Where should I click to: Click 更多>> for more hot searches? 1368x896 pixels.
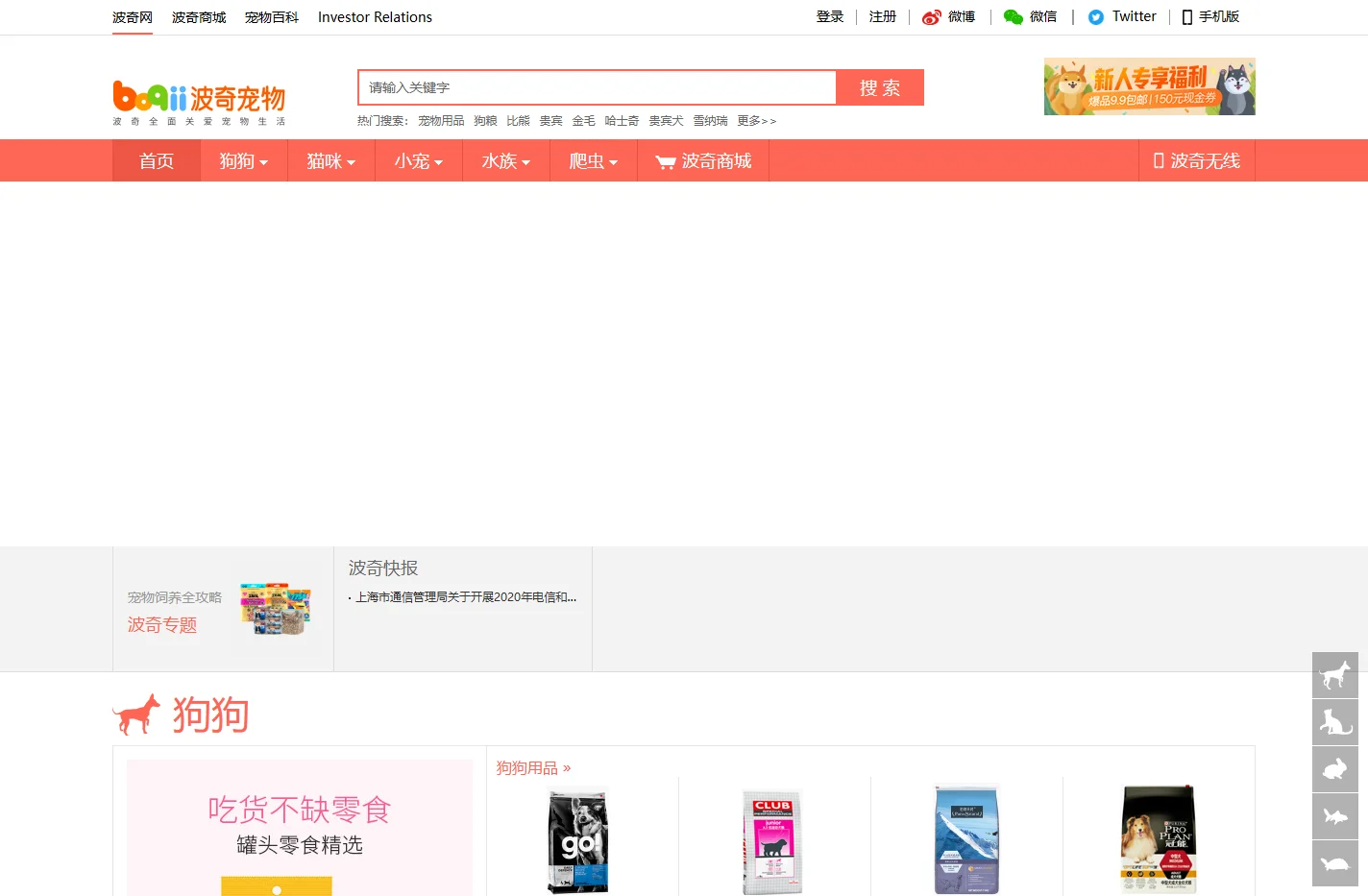click(x=756, y=121)
